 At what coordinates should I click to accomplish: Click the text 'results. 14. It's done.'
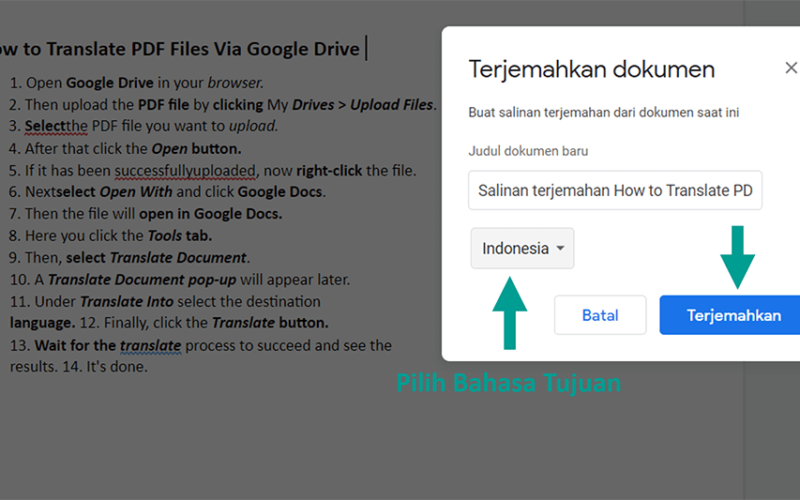tap(79, 366)
